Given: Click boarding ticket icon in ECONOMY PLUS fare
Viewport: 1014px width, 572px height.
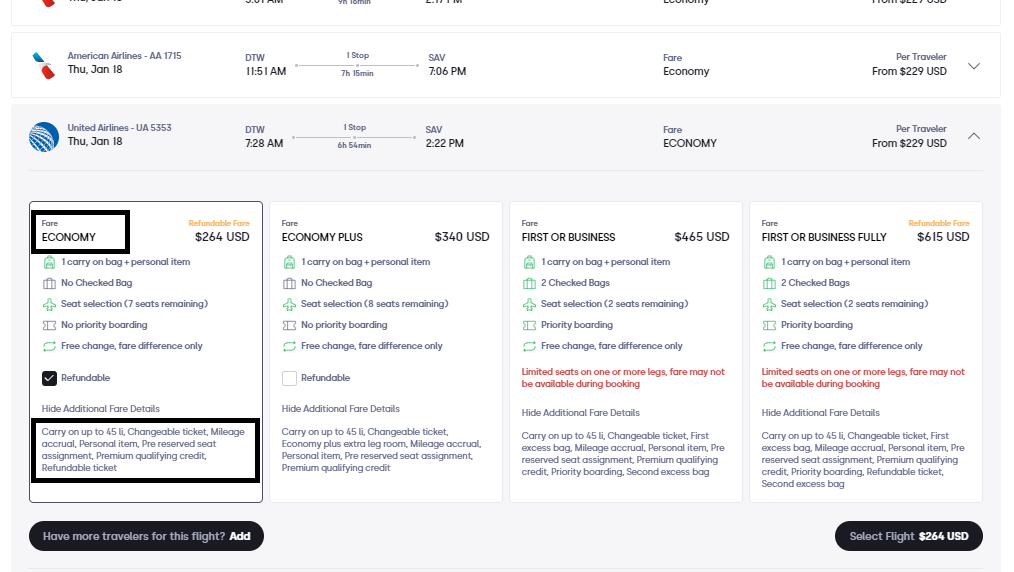Looking at the screenshot, I should point(289,325).
